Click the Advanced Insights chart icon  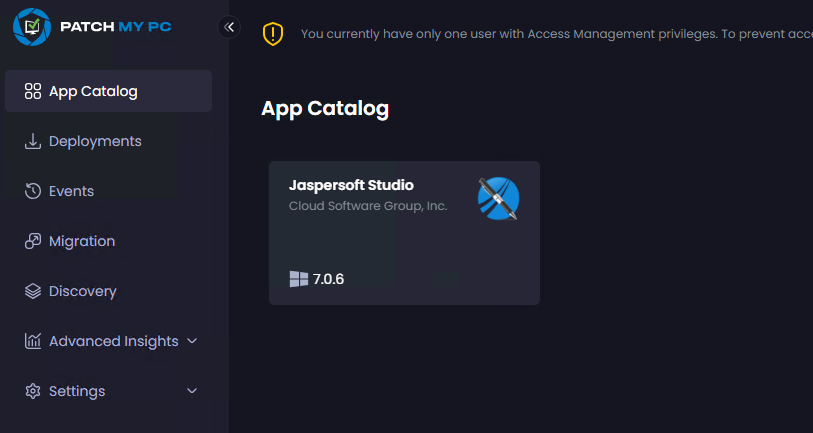33,341
